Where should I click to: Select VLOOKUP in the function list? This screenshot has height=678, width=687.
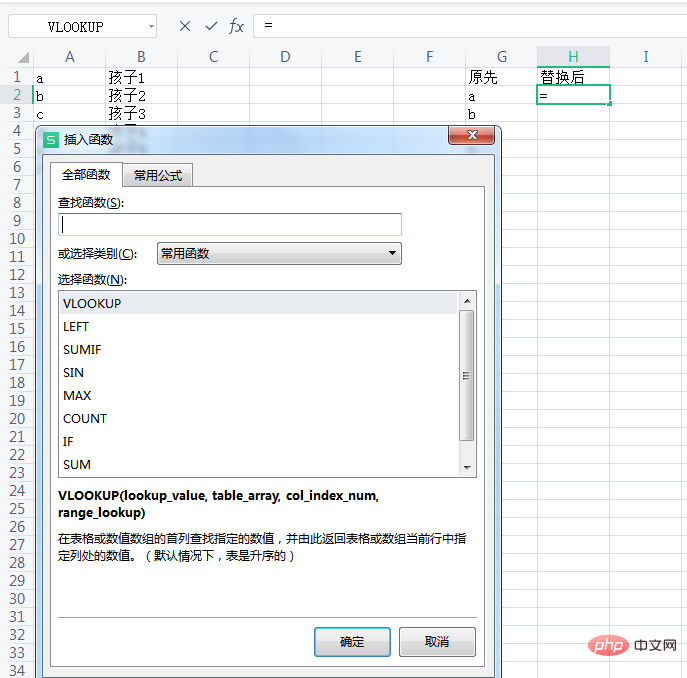pyautogui.click(x=258, y=303)
